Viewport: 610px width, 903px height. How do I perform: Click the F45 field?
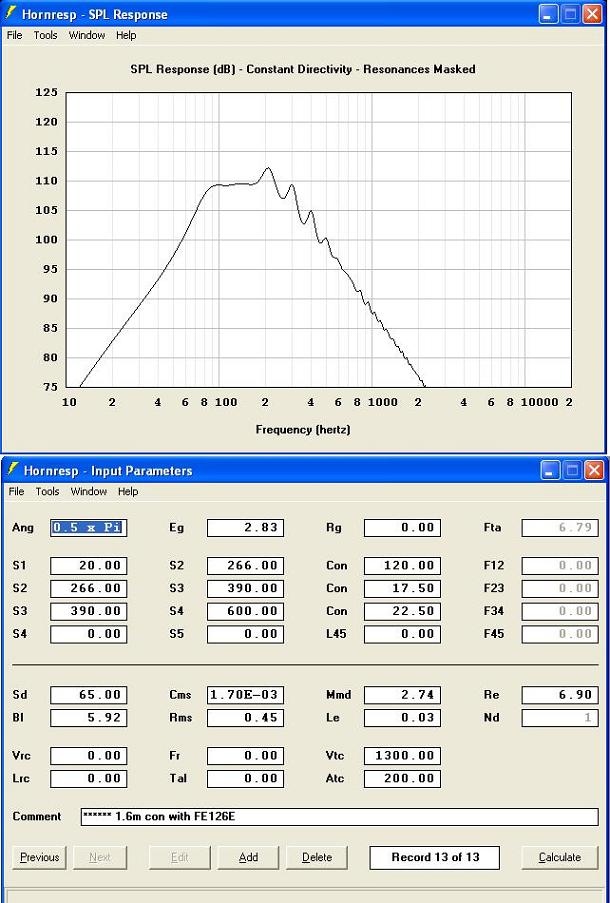(560, 634)
